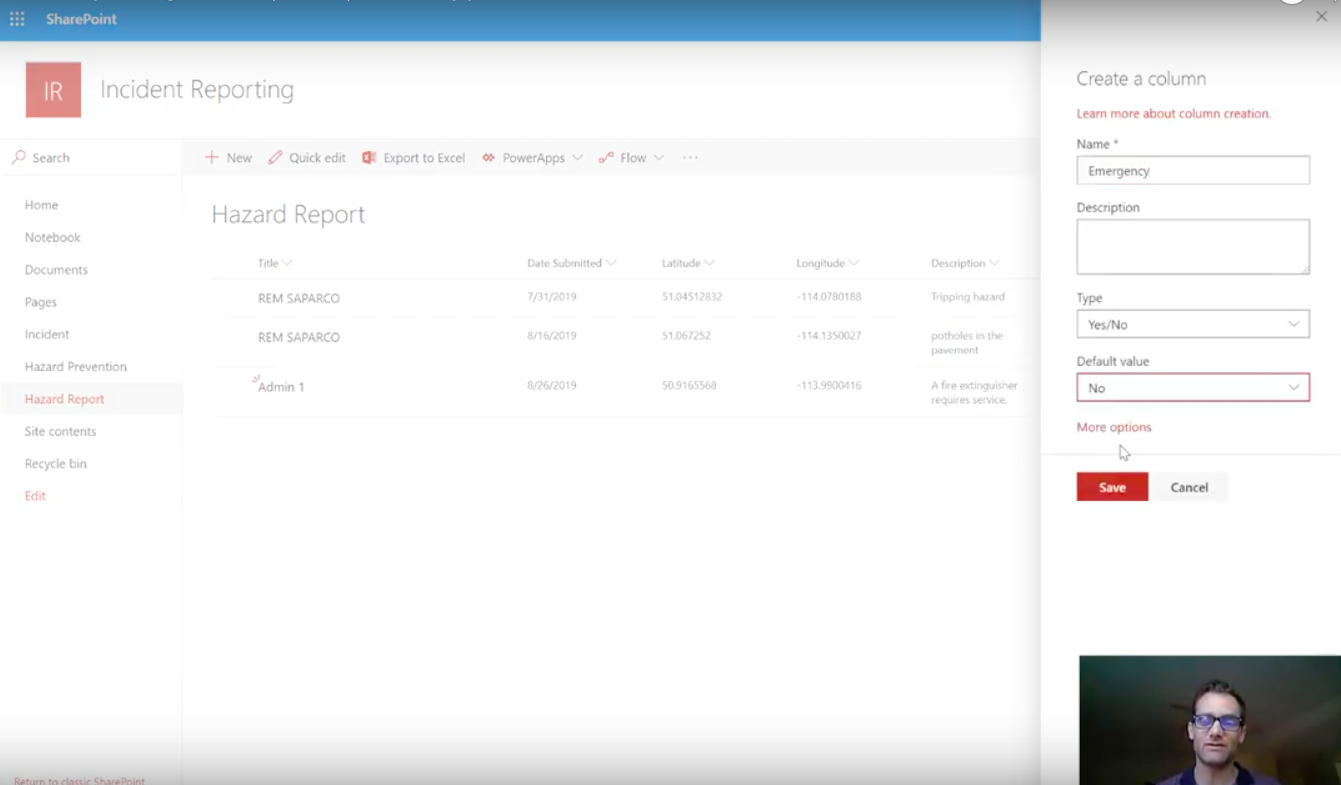
Task: Open Hazard Prevention in the left navigation
Action: (x=76, y=367)
